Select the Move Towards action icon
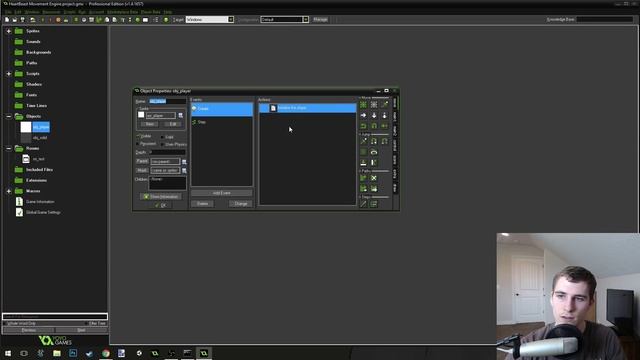The image size is (640, 360). point(384,105)
